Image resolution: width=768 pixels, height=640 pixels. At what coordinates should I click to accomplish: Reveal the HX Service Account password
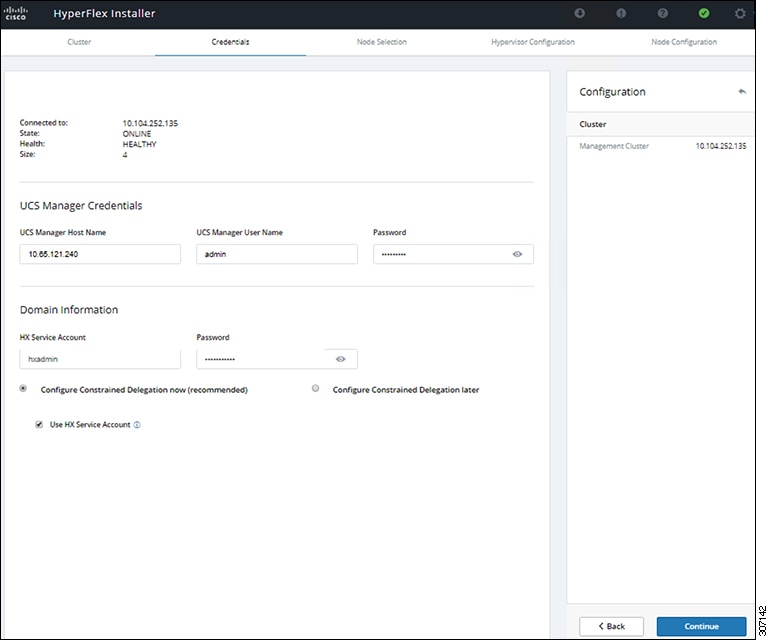[341, 359]
